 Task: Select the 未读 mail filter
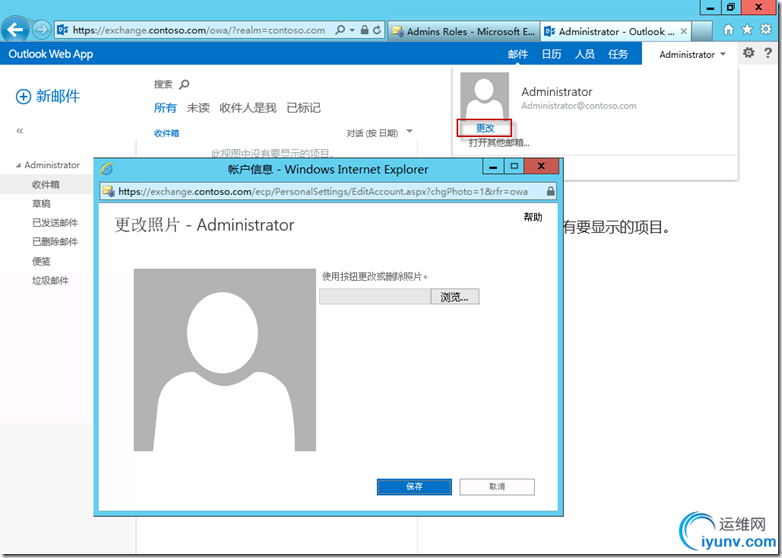[198, 108]
